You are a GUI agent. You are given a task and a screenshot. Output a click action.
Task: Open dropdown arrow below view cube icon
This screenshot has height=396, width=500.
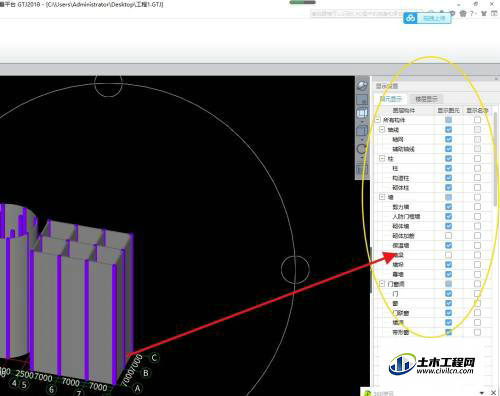tap(362, 139)
